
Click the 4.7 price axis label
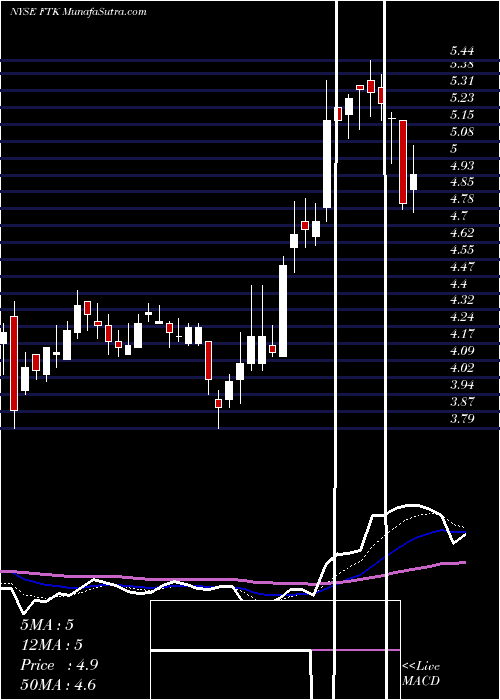[x=458, y=216]
